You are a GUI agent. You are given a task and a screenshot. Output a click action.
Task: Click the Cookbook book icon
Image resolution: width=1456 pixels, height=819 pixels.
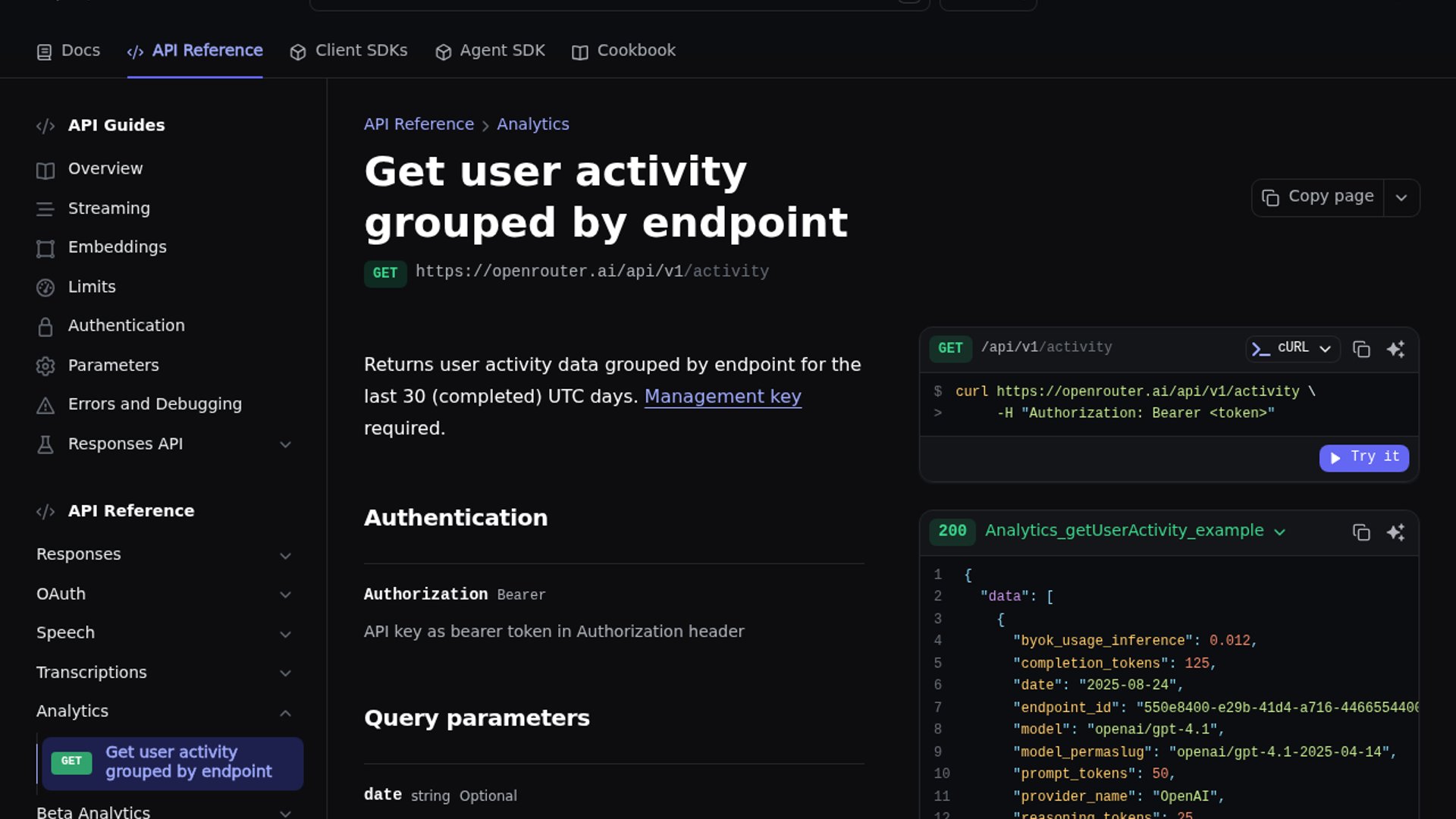pos(580,52)
